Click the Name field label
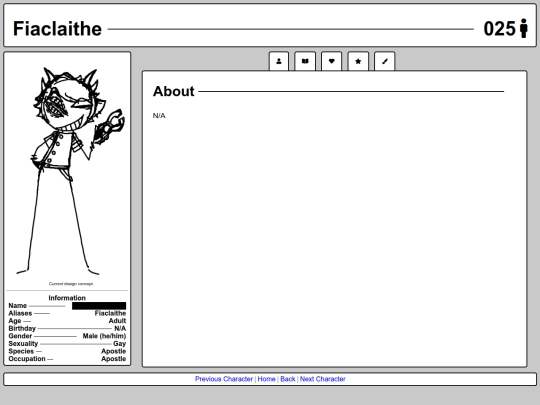540x405 pixels. 18,305
